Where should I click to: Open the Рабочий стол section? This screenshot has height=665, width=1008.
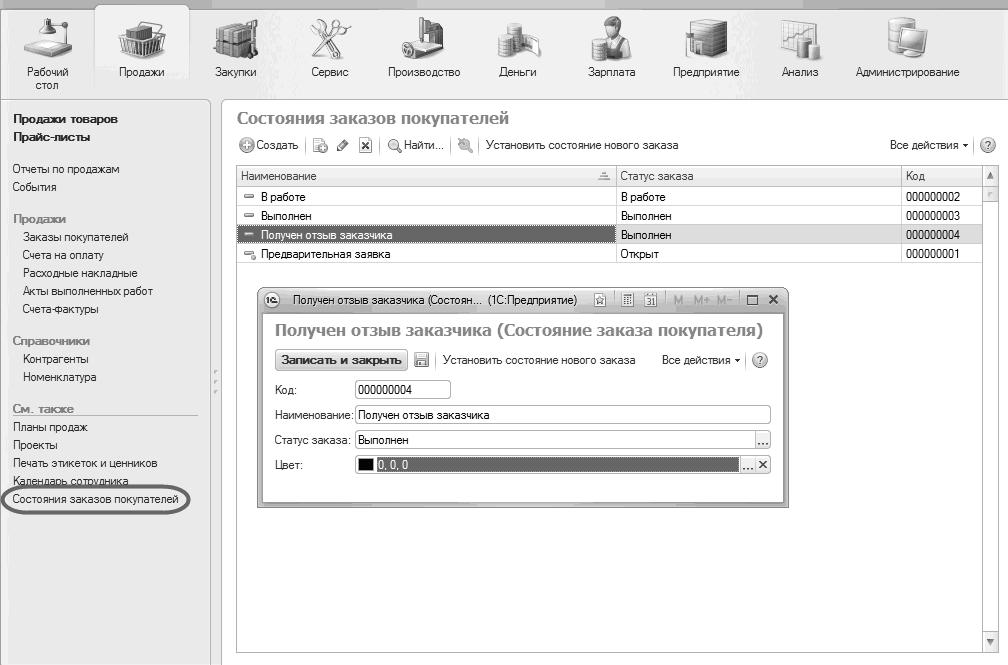coord(47,55)
